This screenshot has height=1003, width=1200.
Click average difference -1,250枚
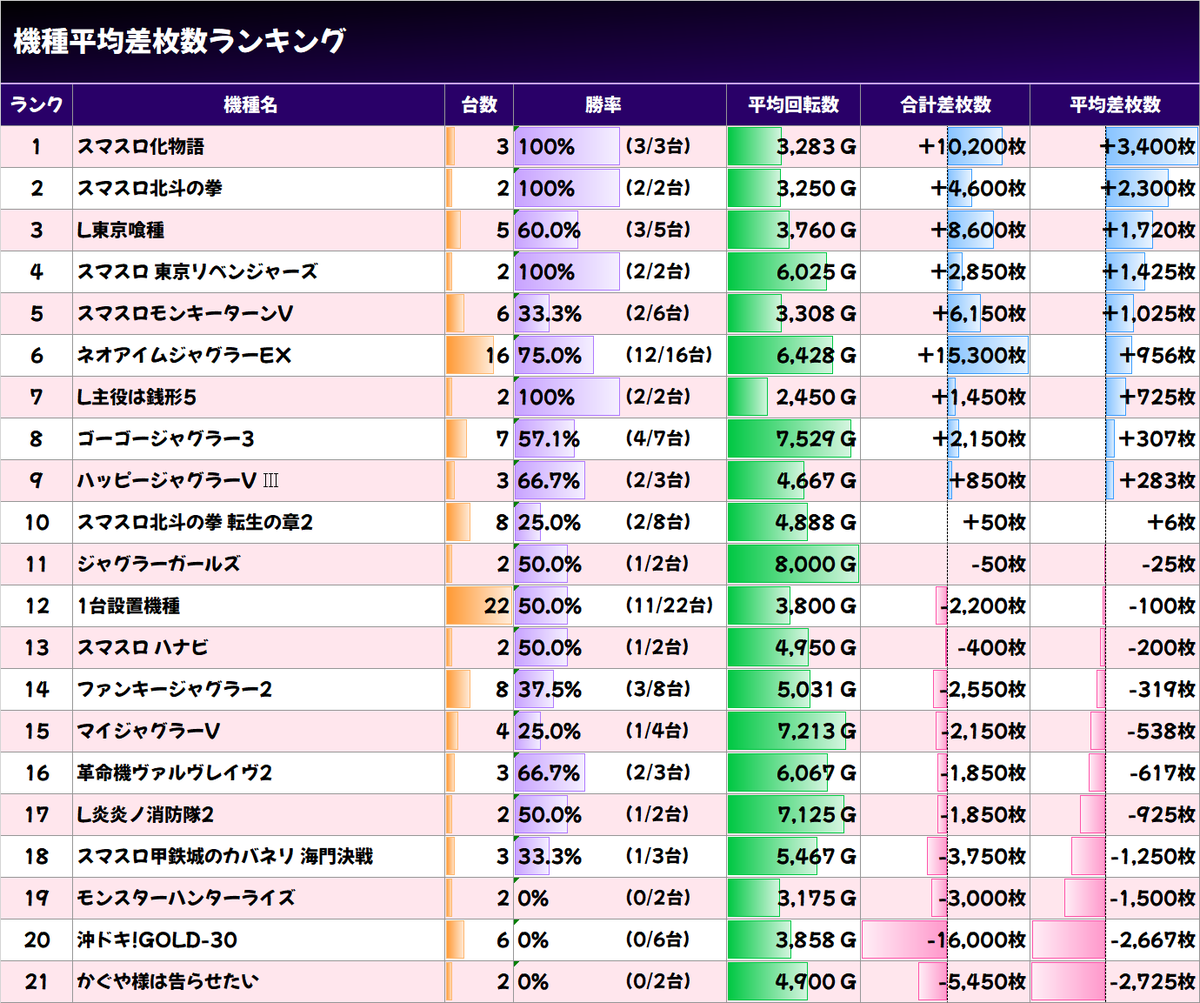coord(1153,857)
